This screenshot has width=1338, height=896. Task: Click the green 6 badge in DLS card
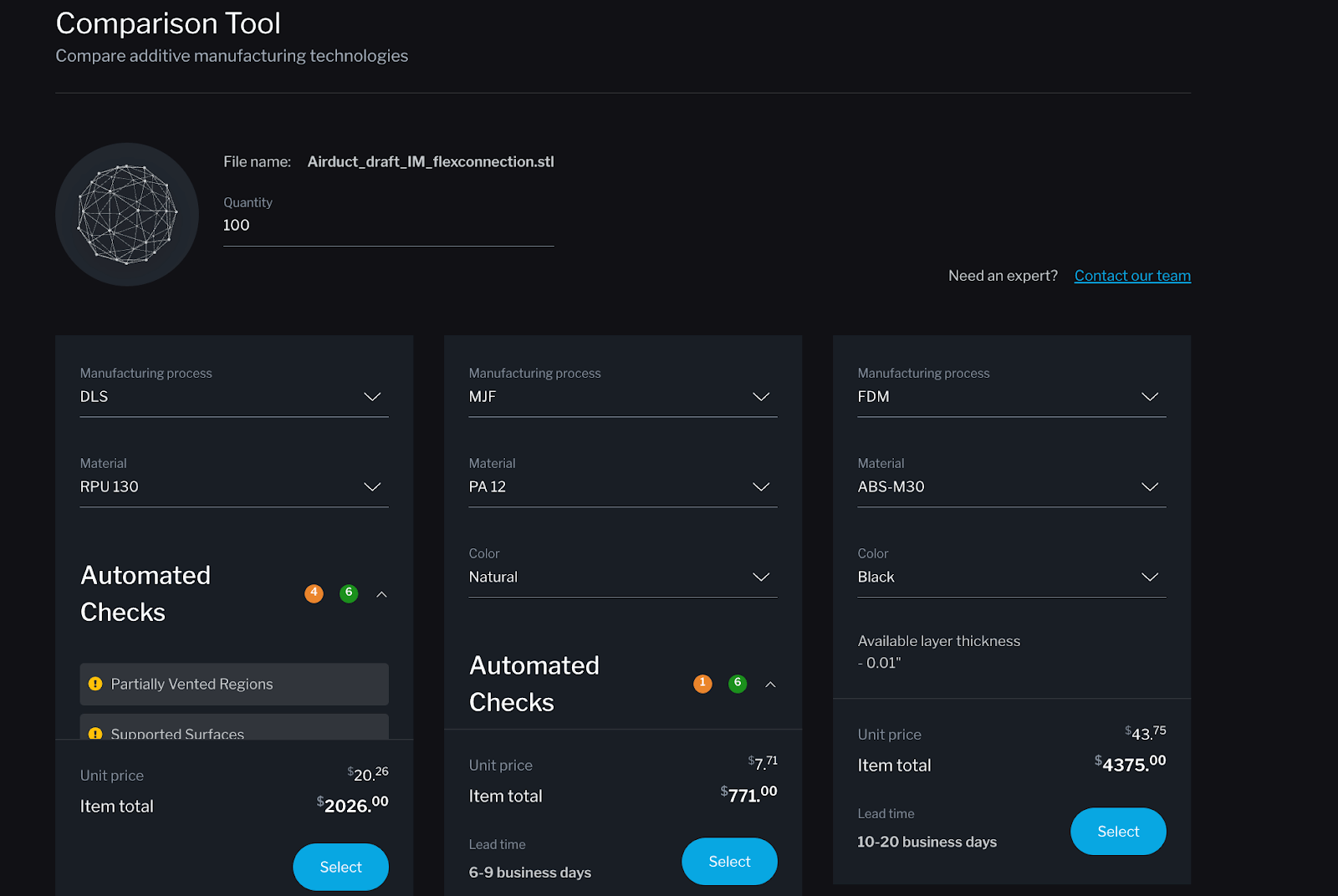pos(349,593)
